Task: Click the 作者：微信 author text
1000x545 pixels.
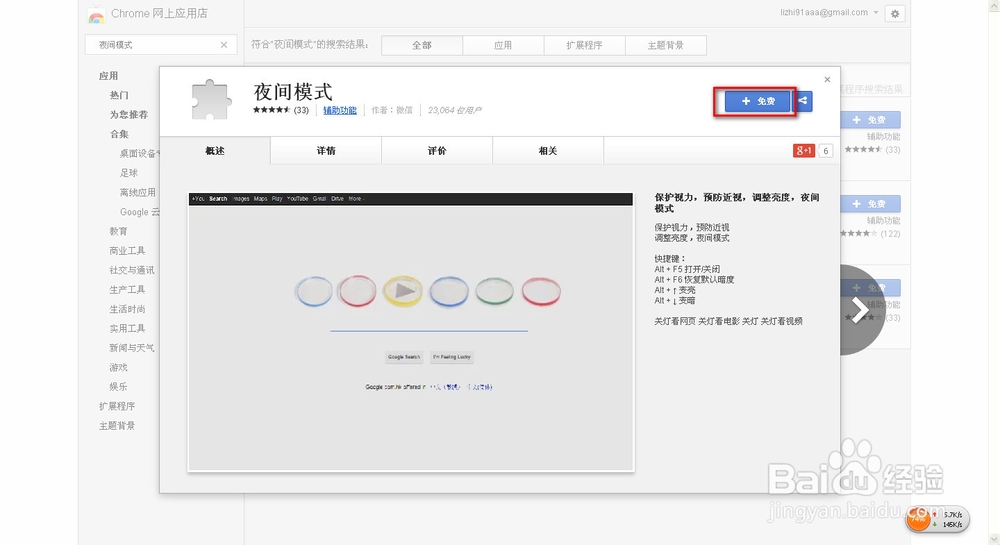Action: pyautogui.click(x=392, y=110)
